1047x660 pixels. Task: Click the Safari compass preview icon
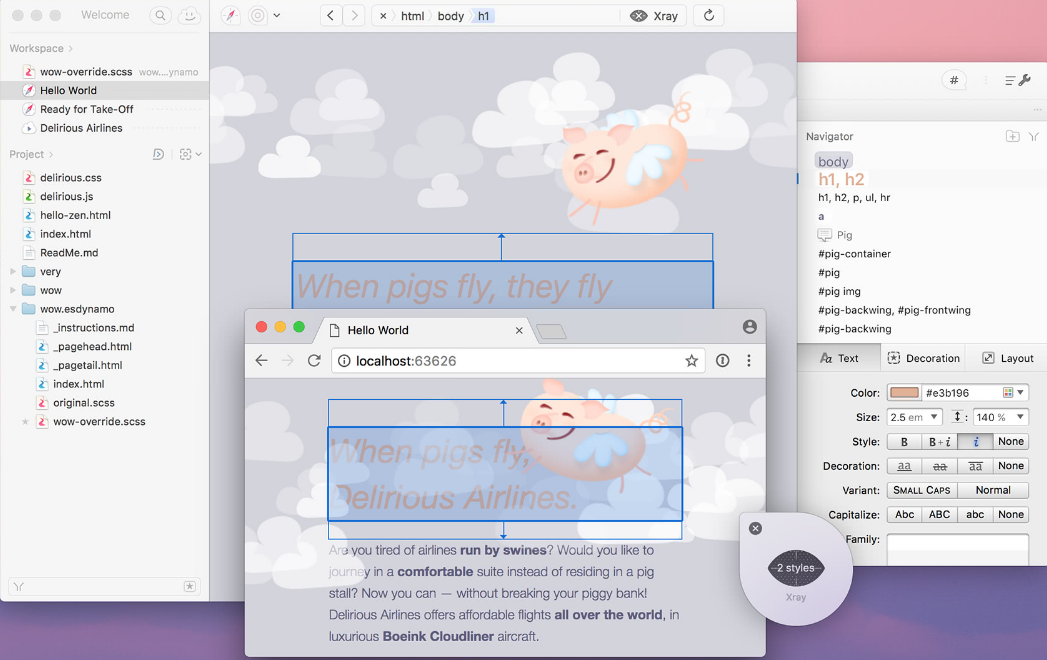230,15
